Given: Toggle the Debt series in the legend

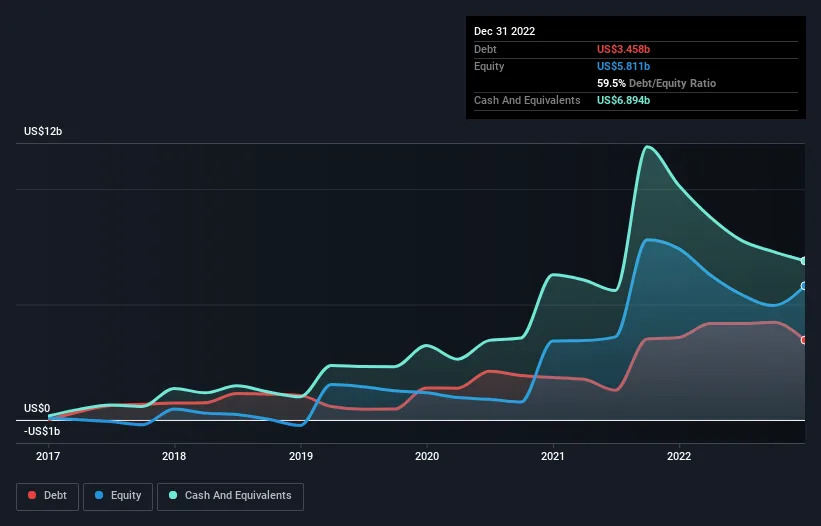Looking at the screenshot, I should click(47, 496).
